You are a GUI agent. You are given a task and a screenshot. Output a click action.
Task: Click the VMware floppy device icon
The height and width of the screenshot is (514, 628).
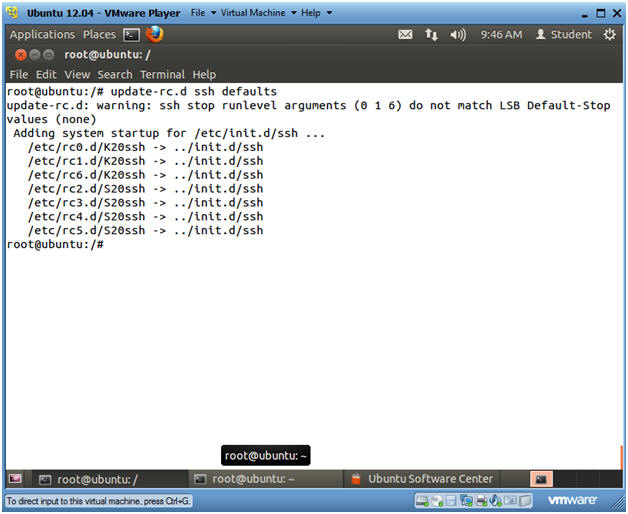click(451, 500)
